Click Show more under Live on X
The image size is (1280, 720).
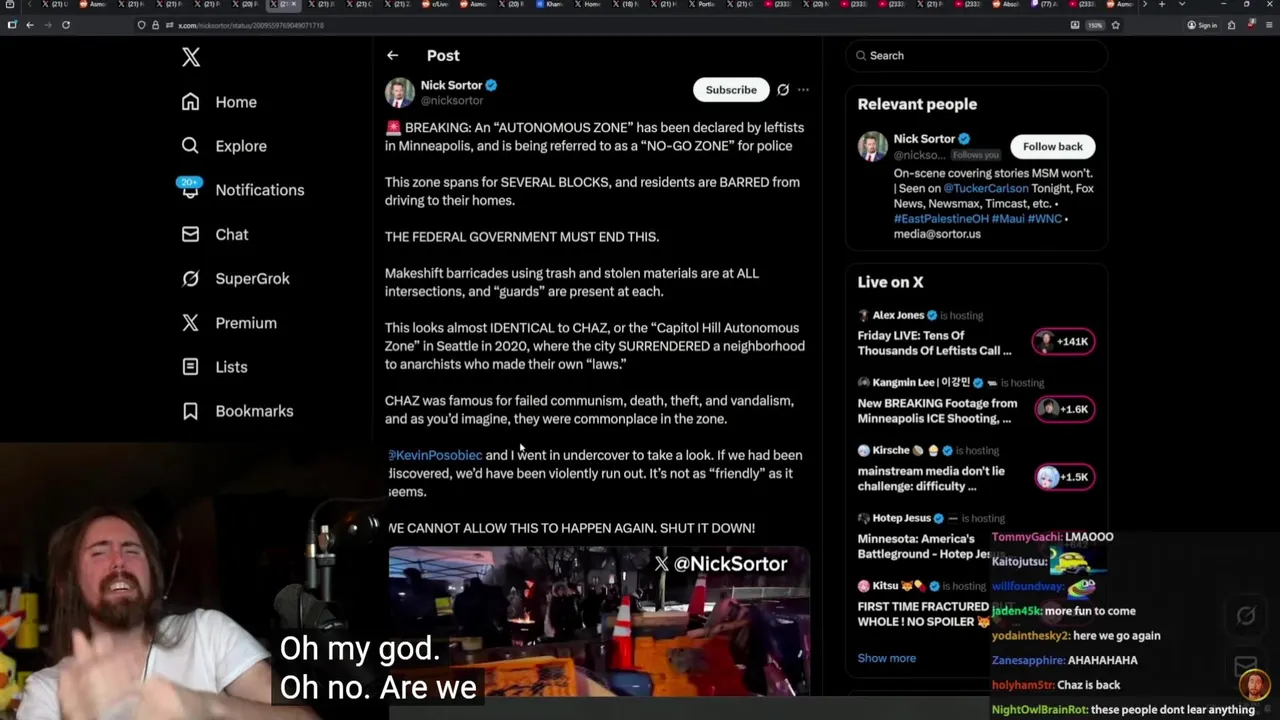coord(886,658)
